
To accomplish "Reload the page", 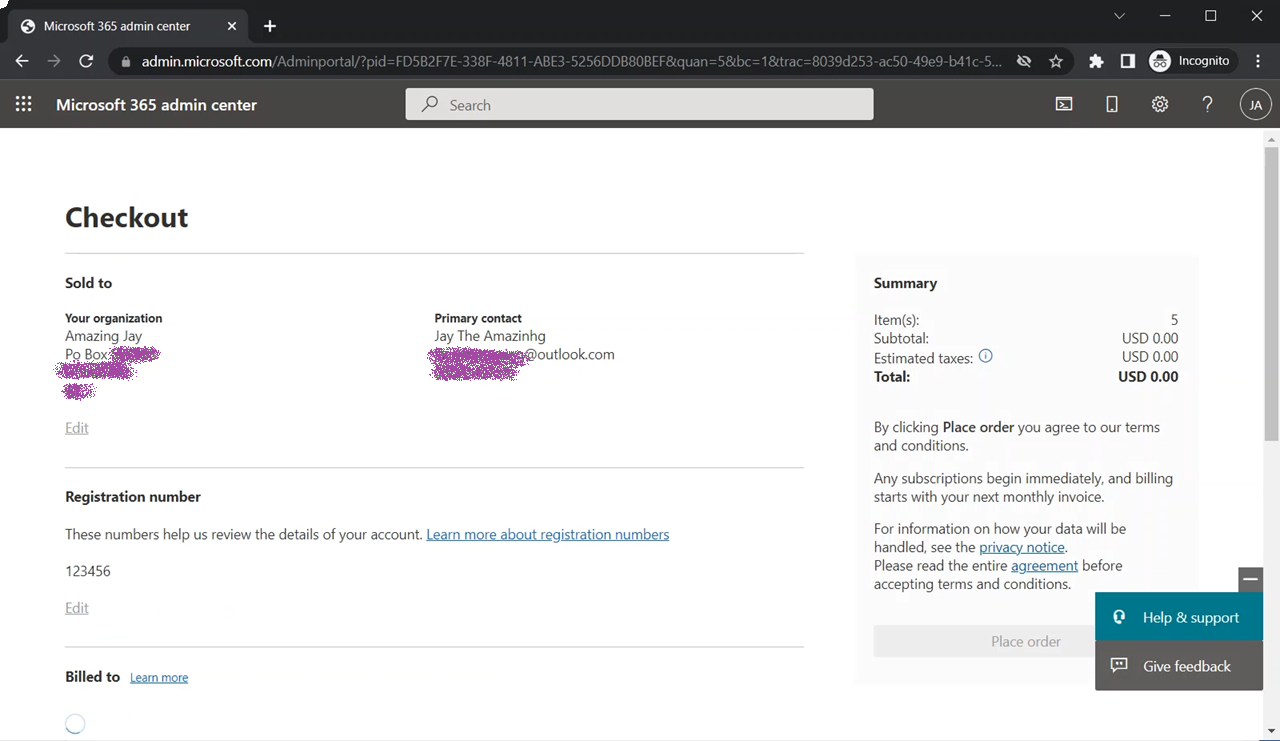I will (86, 61).
